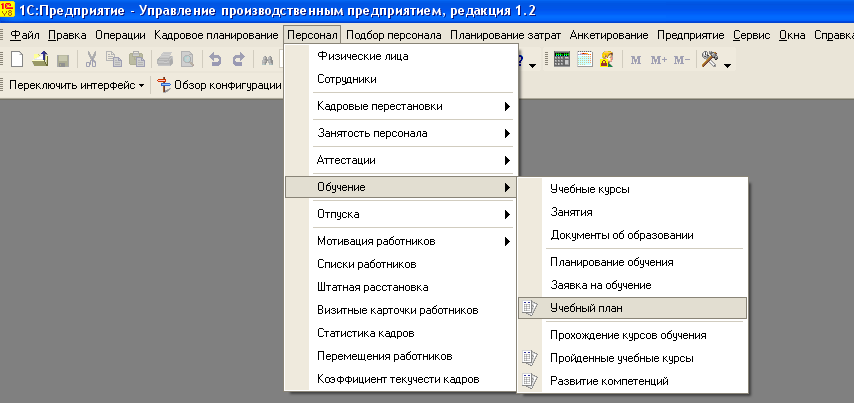Open the calendar icon

click(x=584, y=59)
